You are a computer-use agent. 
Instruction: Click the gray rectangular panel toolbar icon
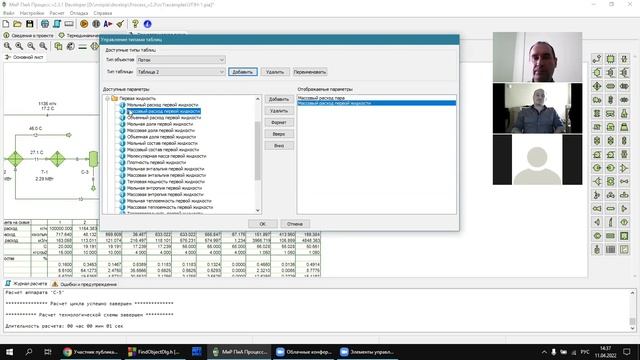(x=69, y=24)
